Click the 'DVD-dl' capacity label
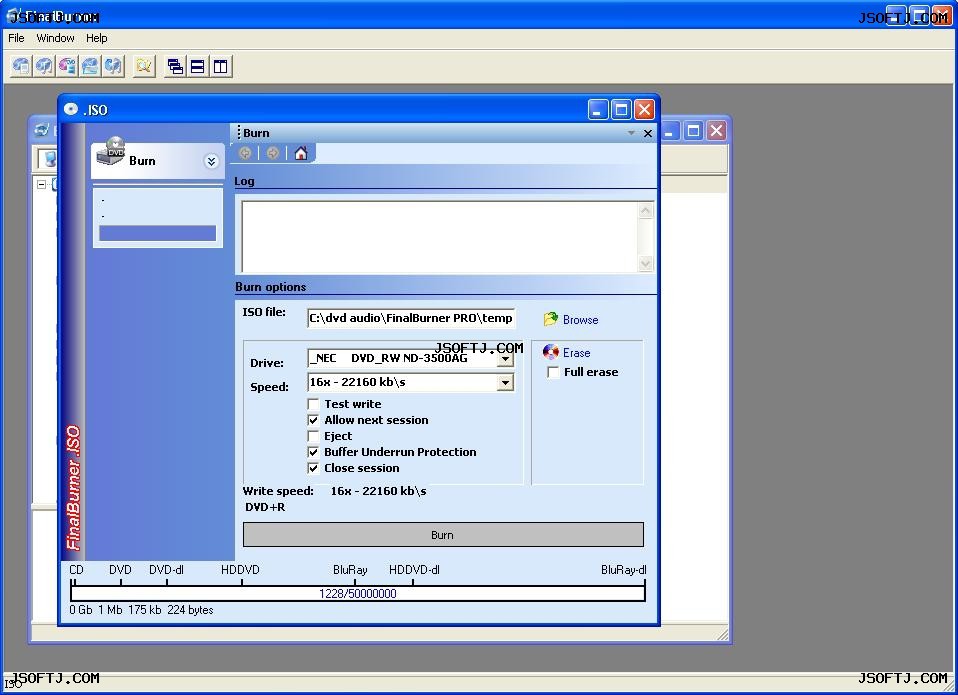 [x=166, y=570]
